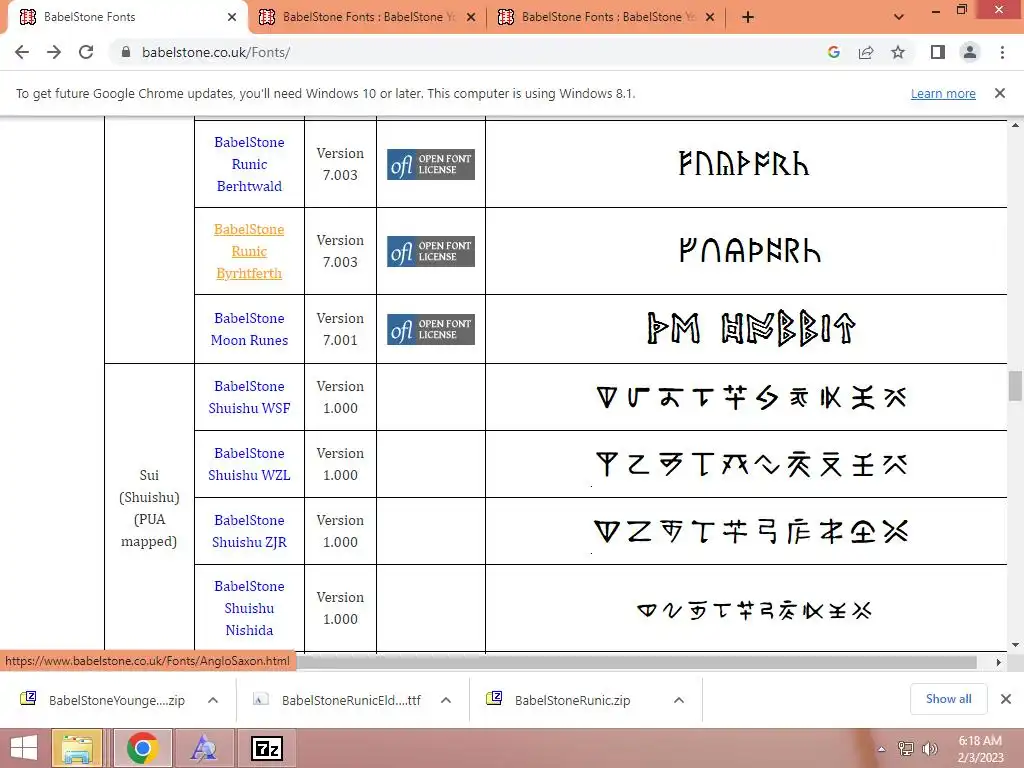Click the Open Font License badge for Moon Runes
The height and width of the screenshot is (768, 1024).
(x=431, y=329)
